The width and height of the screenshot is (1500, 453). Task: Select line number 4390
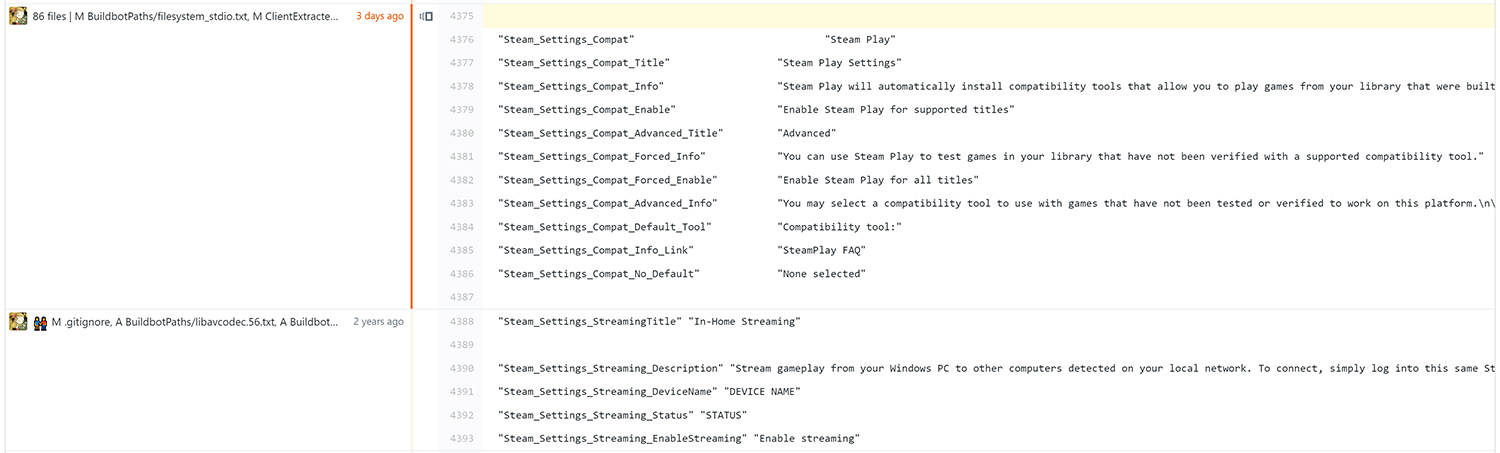coord(462,369)
